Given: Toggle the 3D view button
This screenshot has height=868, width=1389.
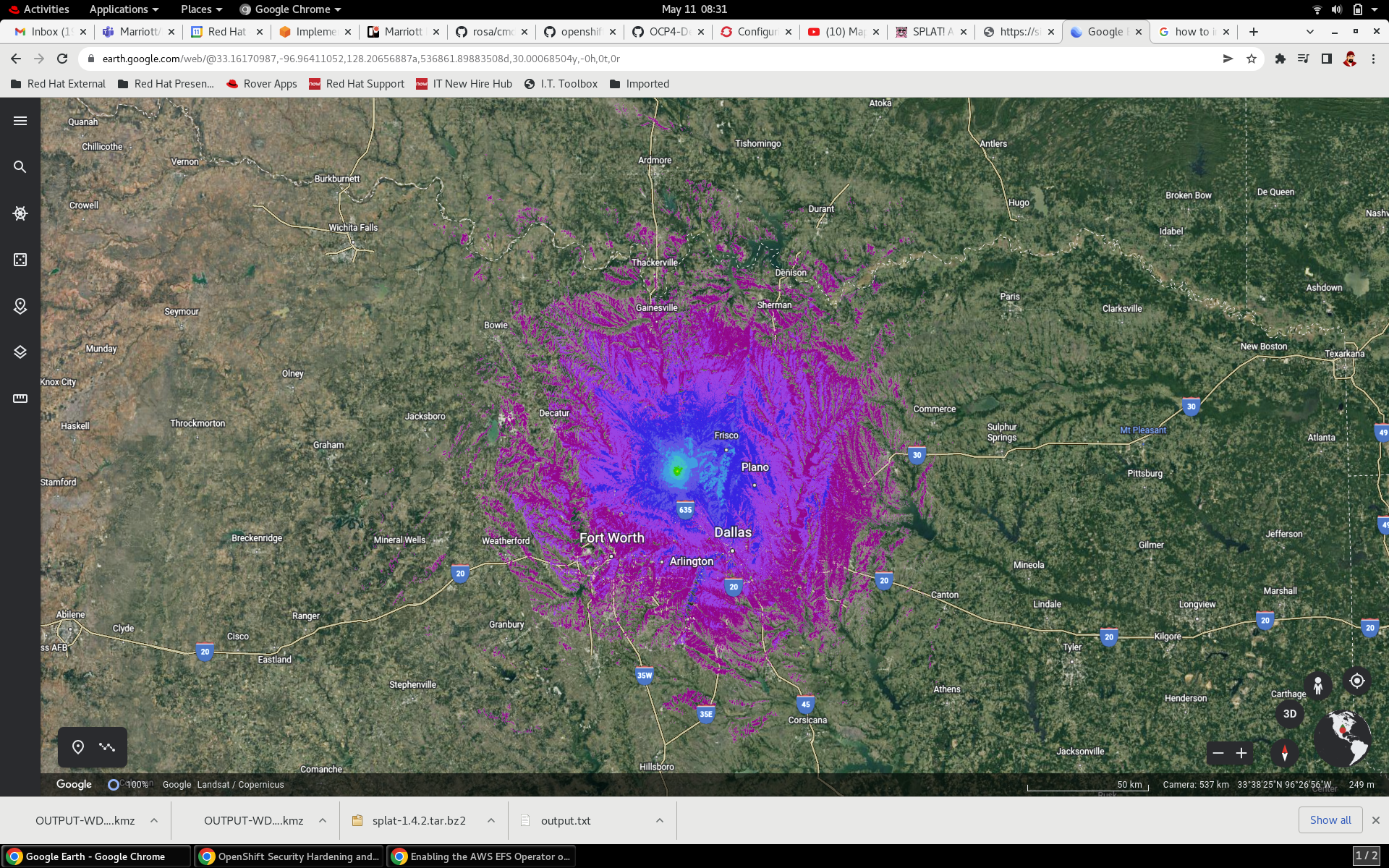Looking at the screenshot, I should [x=1289, y=714].
